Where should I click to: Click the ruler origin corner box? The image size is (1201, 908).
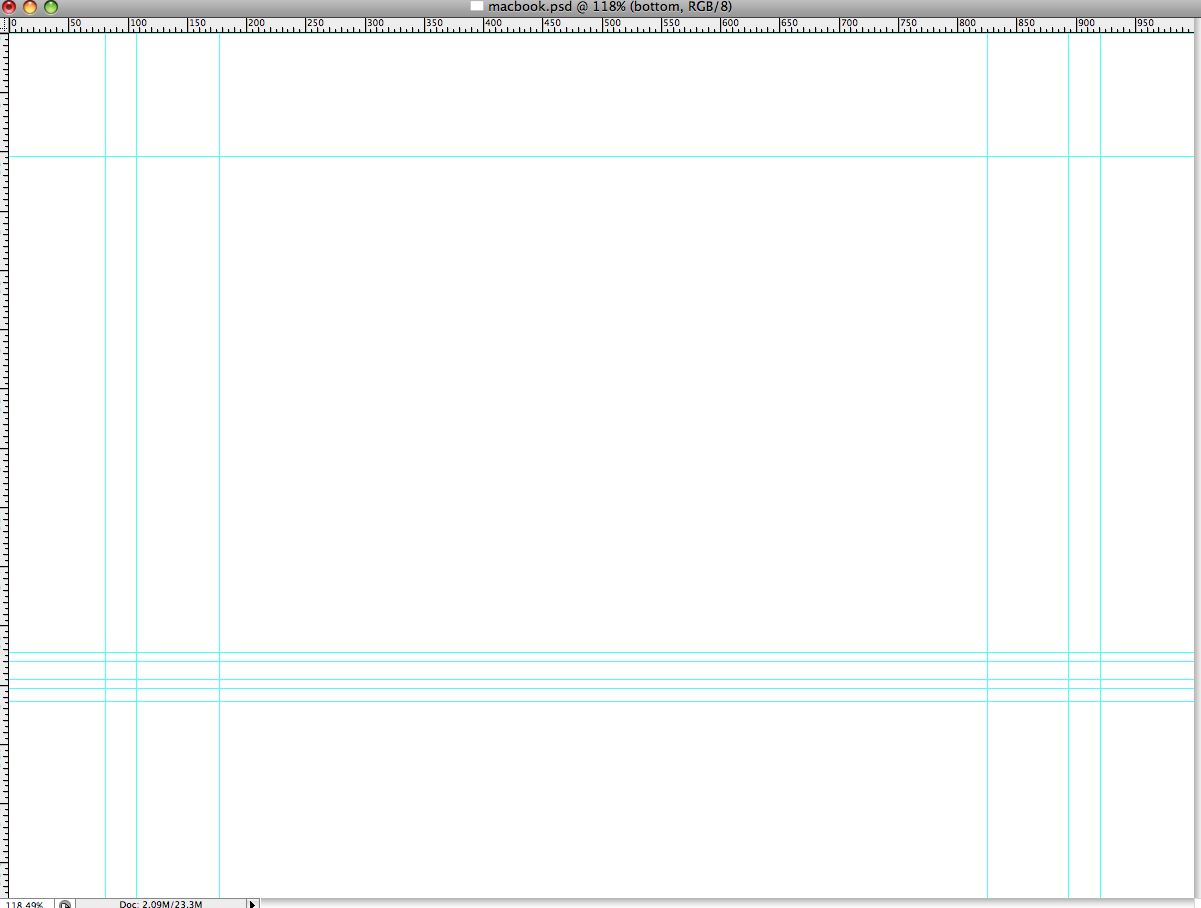point(4,24)
